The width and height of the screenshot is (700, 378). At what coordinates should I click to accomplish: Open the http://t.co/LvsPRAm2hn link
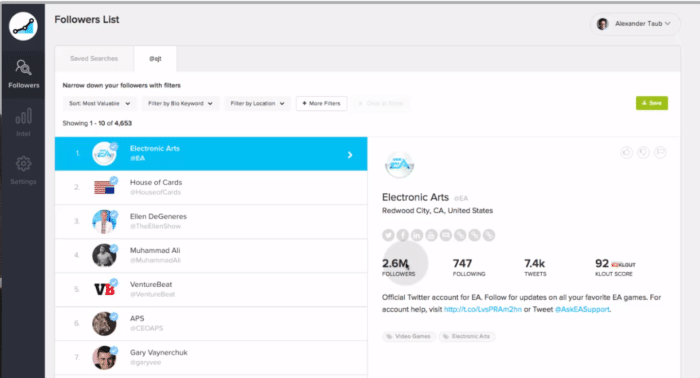[483, 309]
